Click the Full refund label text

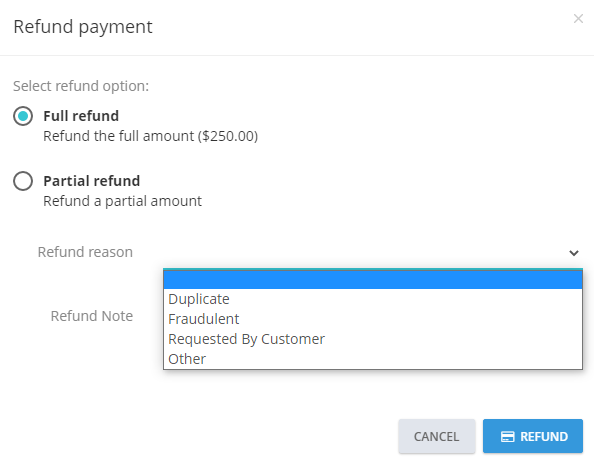tap(81, 116)
